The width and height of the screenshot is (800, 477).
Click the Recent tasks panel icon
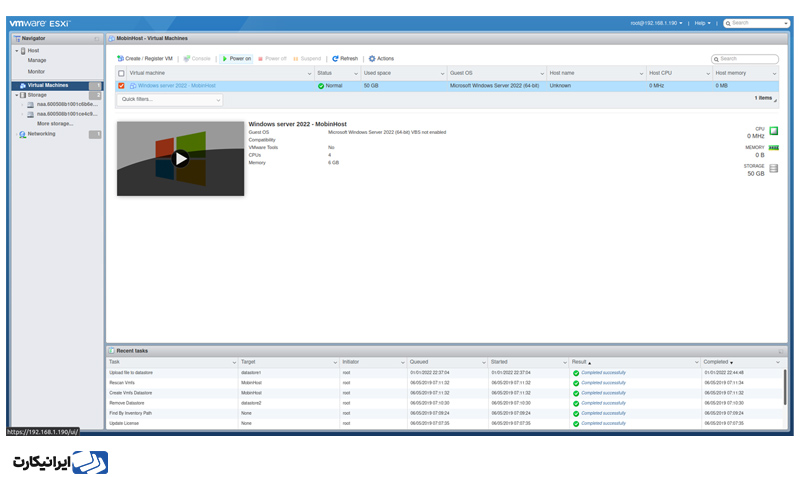click(x=111, y=351)
